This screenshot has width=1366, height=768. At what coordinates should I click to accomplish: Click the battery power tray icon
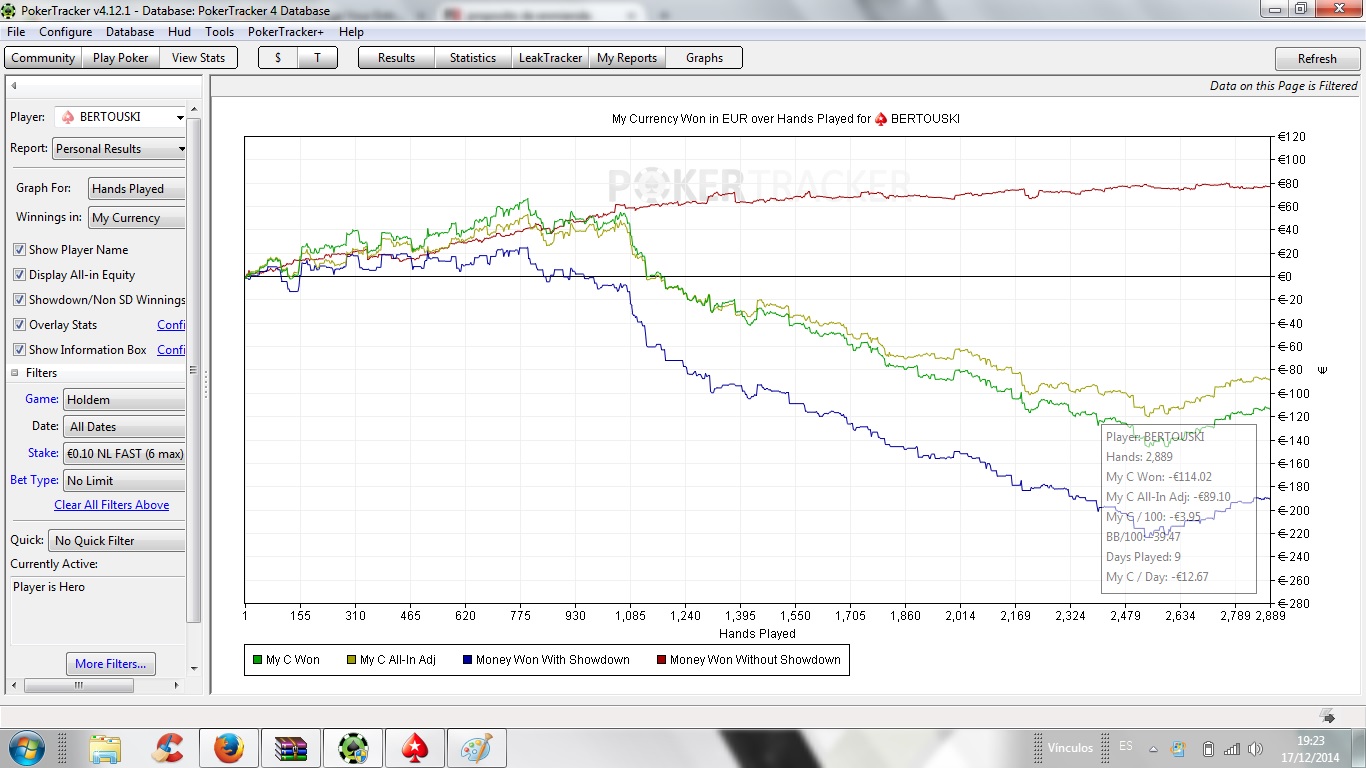click(1207, 749)
